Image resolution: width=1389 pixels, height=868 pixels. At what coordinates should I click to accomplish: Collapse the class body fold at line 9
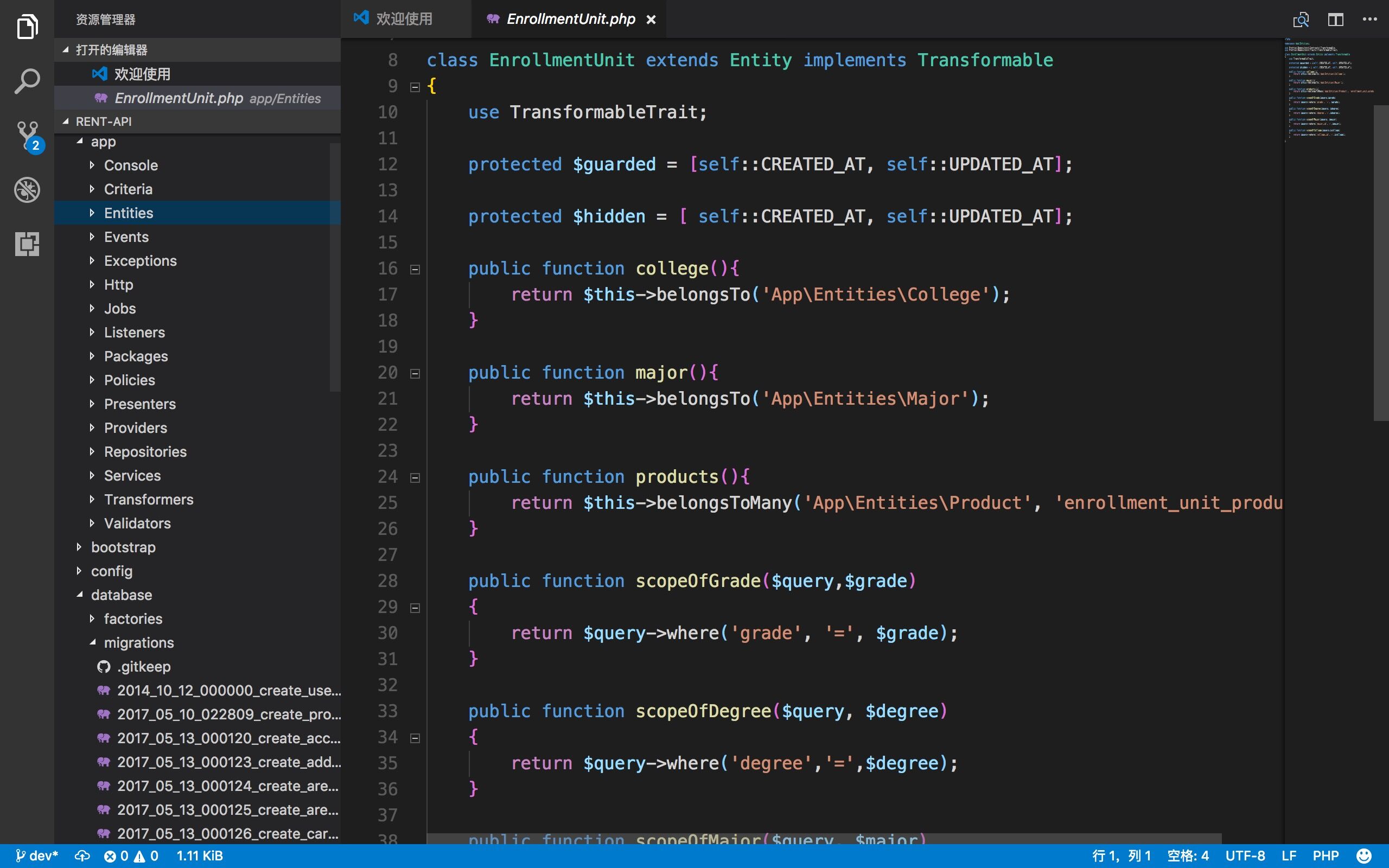pyautogui.click(x=415, y=87)
